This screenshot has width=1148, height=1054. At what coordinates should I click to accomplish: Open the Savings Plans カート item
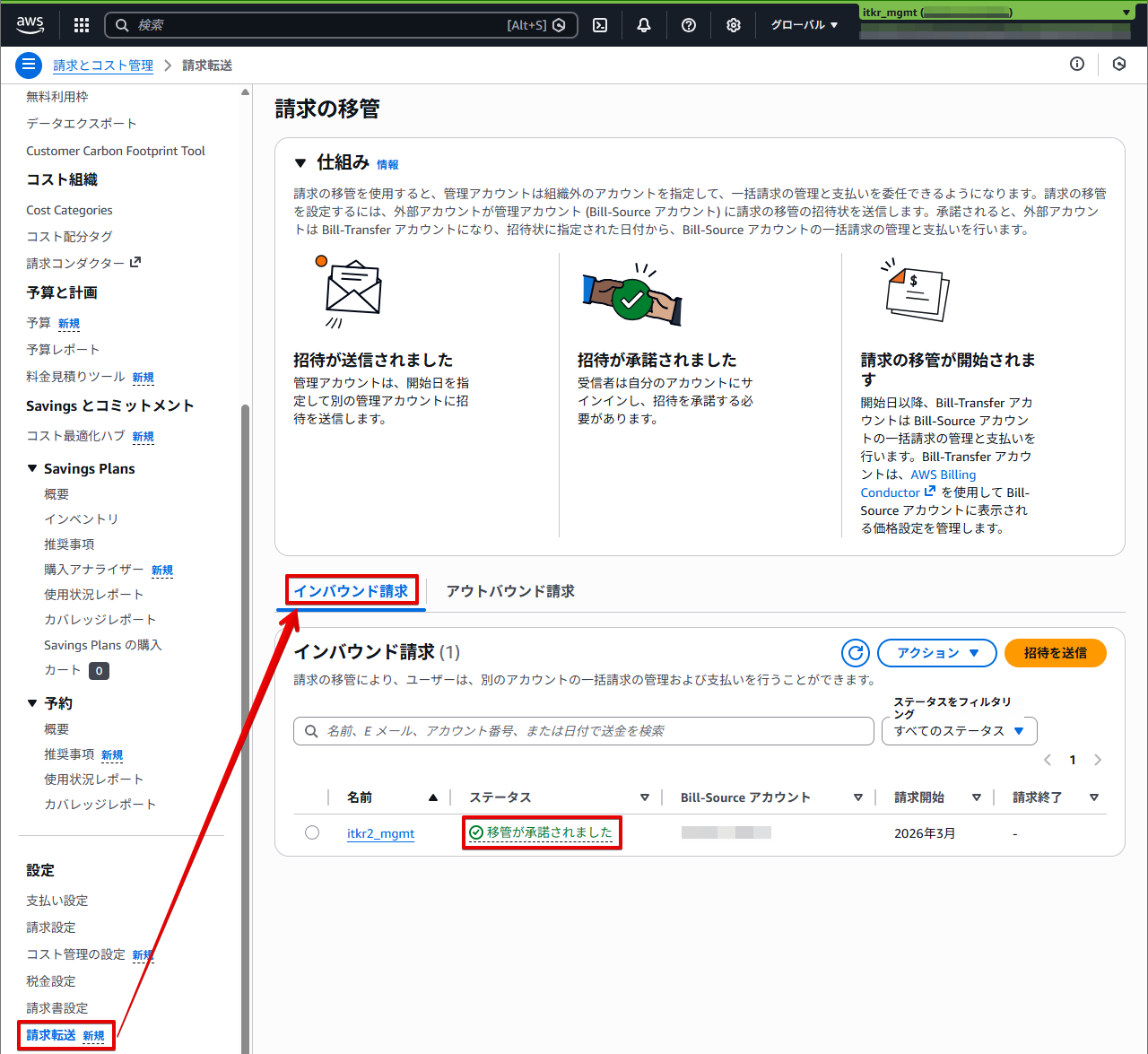pos(63,670)
